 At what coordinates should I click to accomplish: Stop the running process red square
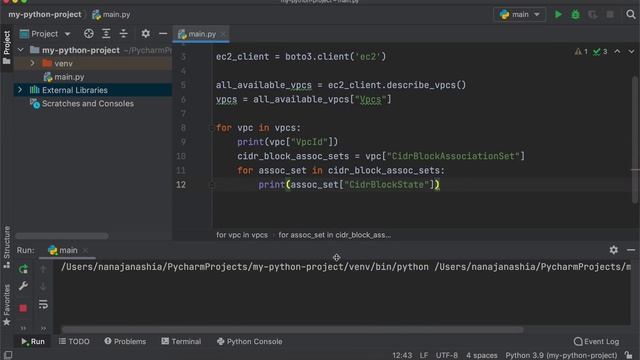[23, 308]
